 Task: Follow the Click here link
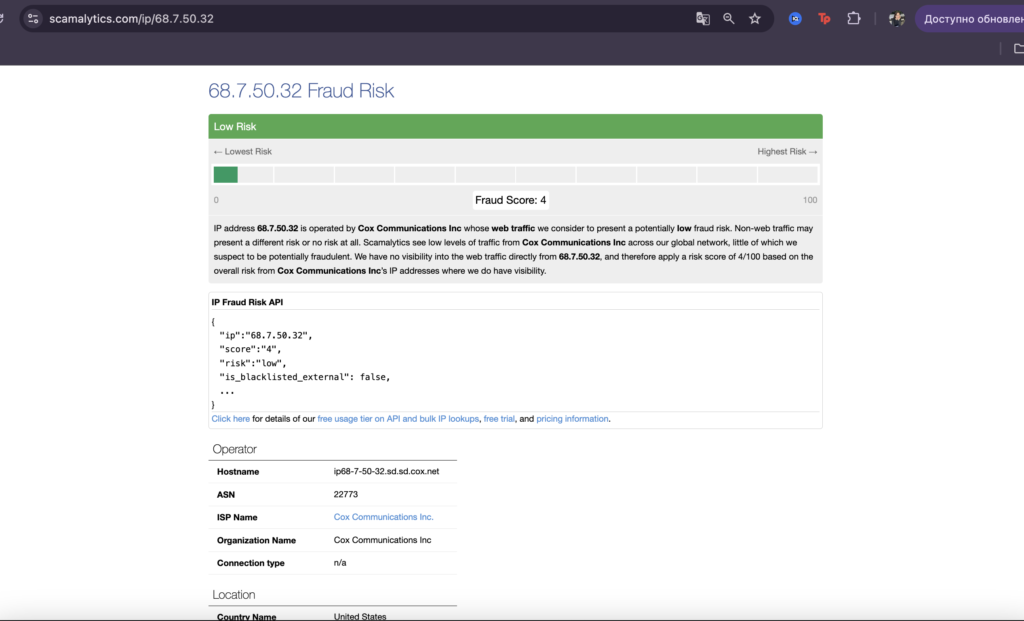(x=231, y=419)
